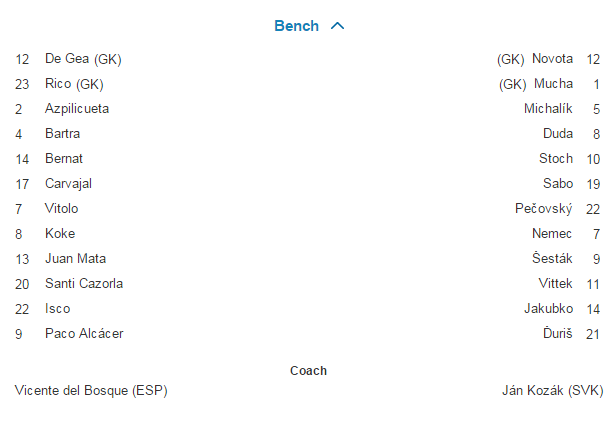Select Koke in the bench list
Viewport: 615px width, 431px height.
point(60,234)
